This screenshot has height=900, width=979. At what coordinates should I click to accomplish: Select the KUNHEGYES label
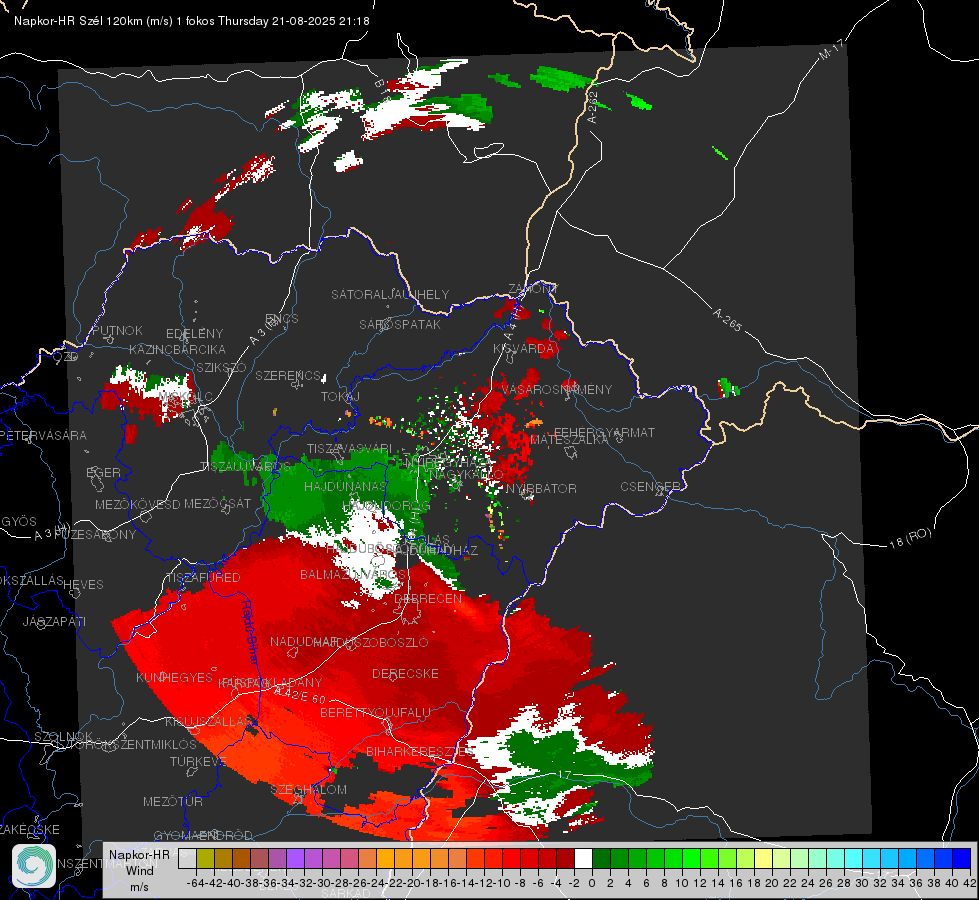[174, 678]
